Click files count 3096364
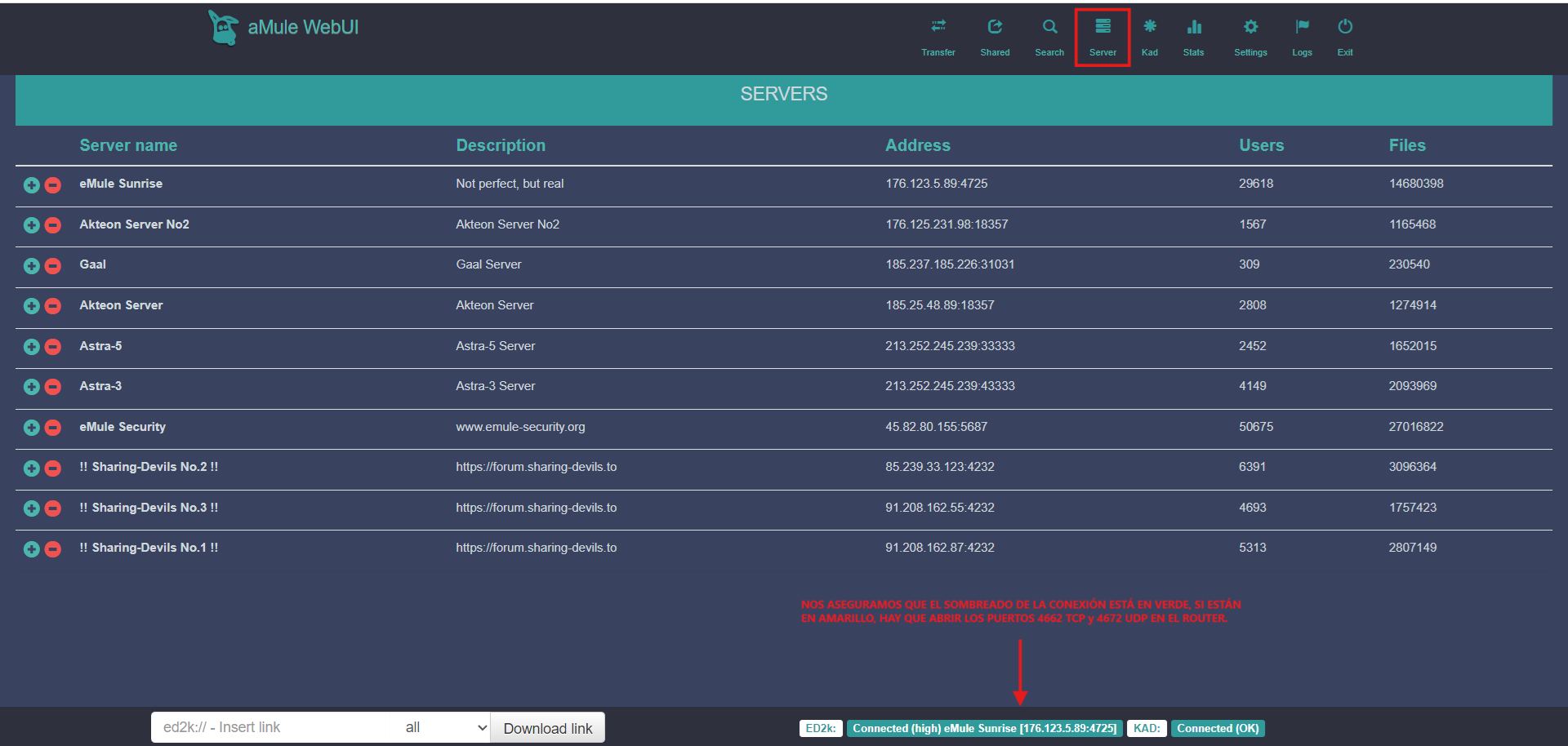Image resolution: width=1568 pixels, height=746 pixels. tap(1413, 467)
